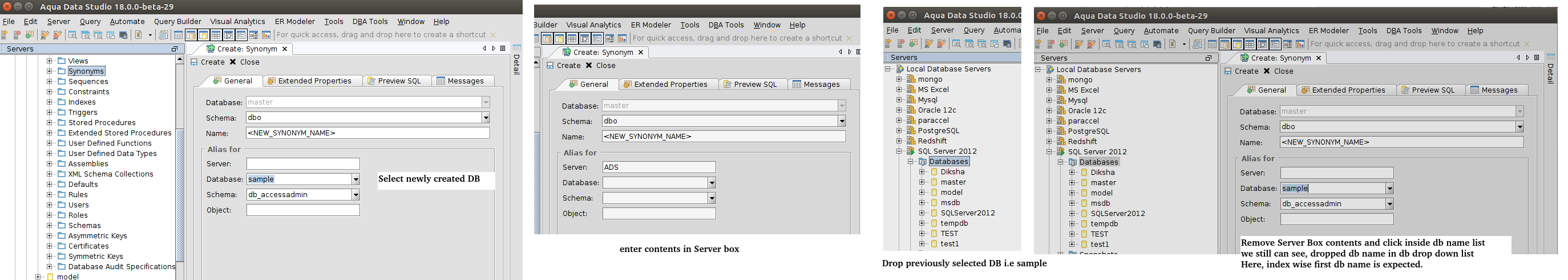Click Create button in window with Server ADS
The image size is (1568, 280).
(x=564, y=66)
